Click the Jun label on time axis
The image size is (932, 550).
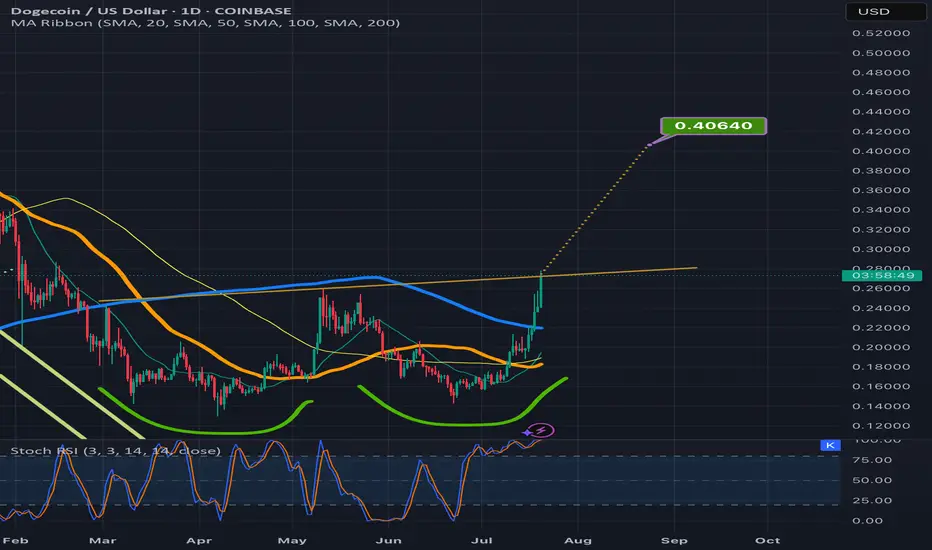pyautogui.click(x=389, y=540)
